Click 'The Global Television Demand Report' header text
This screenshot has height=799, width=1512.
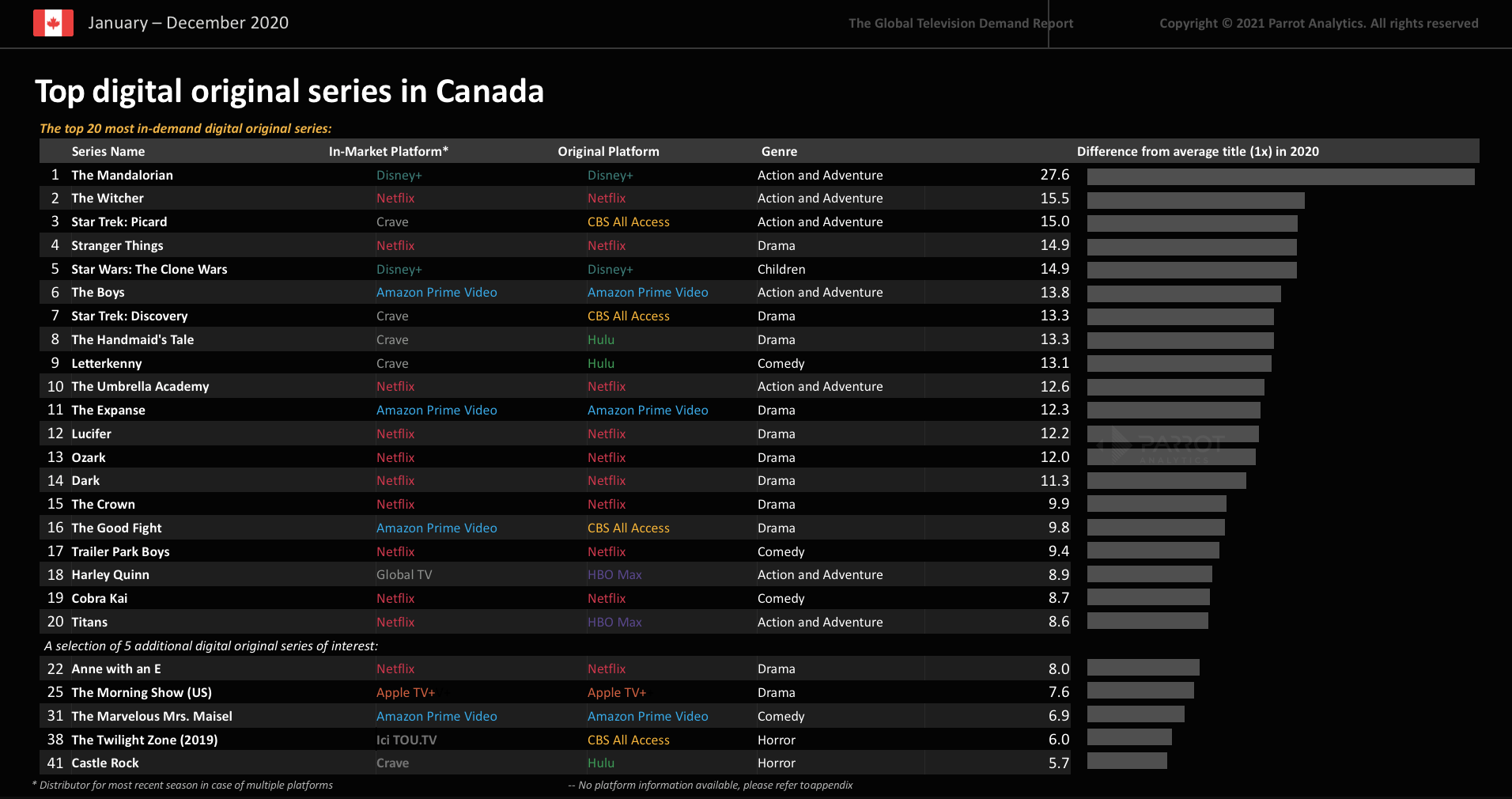pos(961,24)
